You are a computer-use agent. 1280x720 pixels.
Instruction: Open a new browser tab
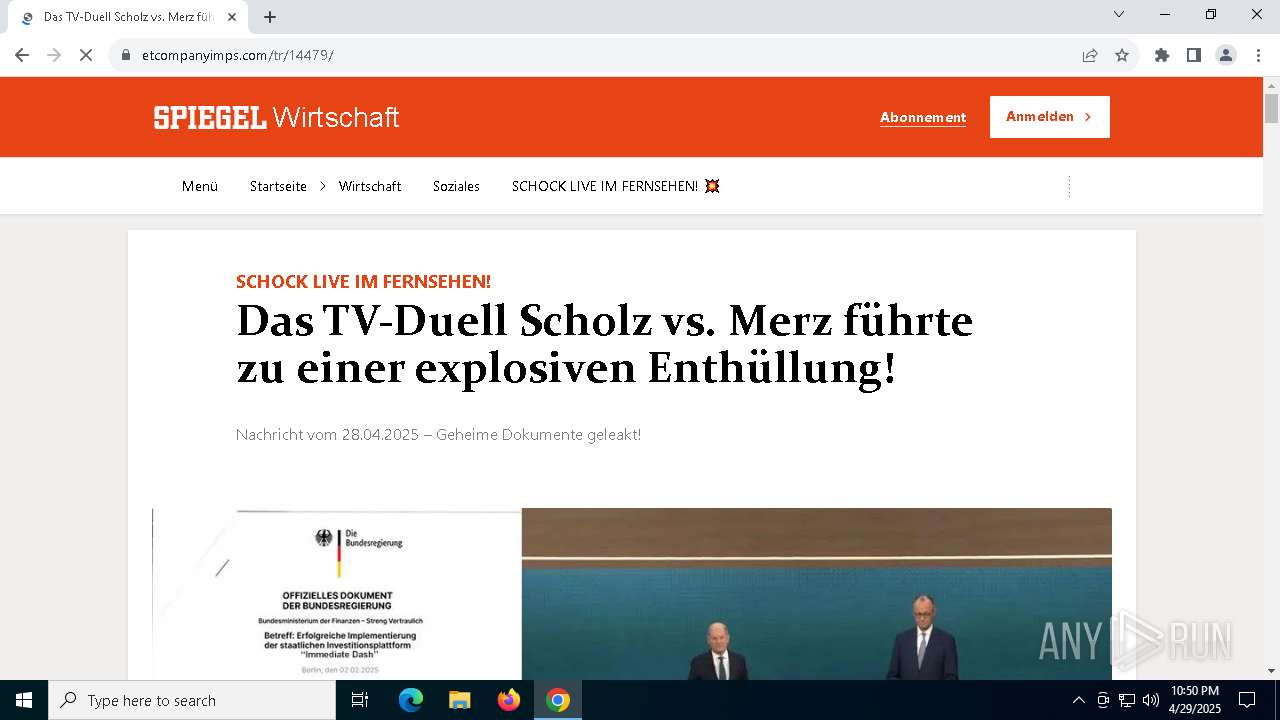(x=270, y=17)
